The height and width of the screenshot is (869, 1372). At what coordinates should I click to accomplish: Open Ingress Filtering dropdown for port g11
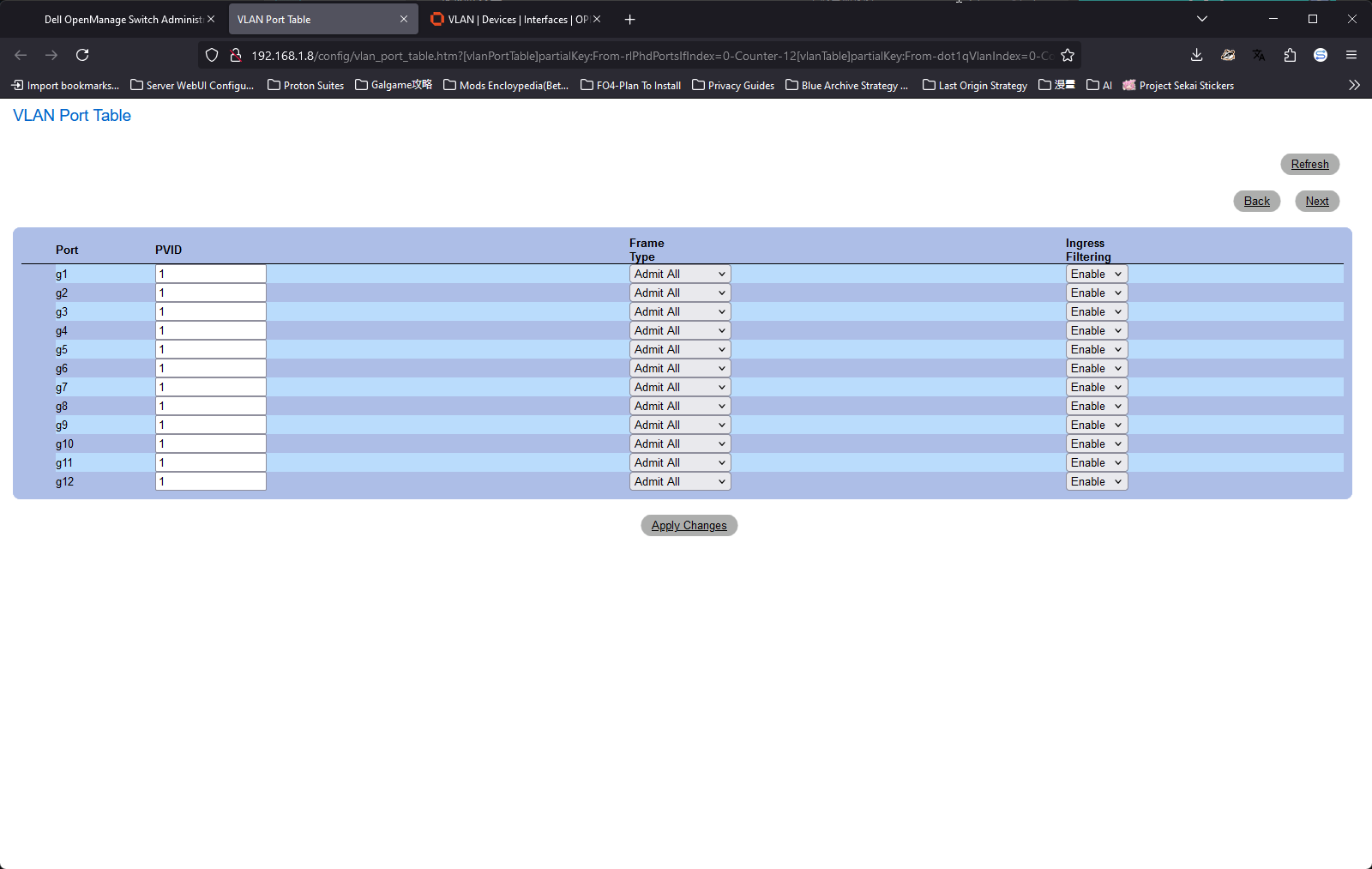[1097, 462]
